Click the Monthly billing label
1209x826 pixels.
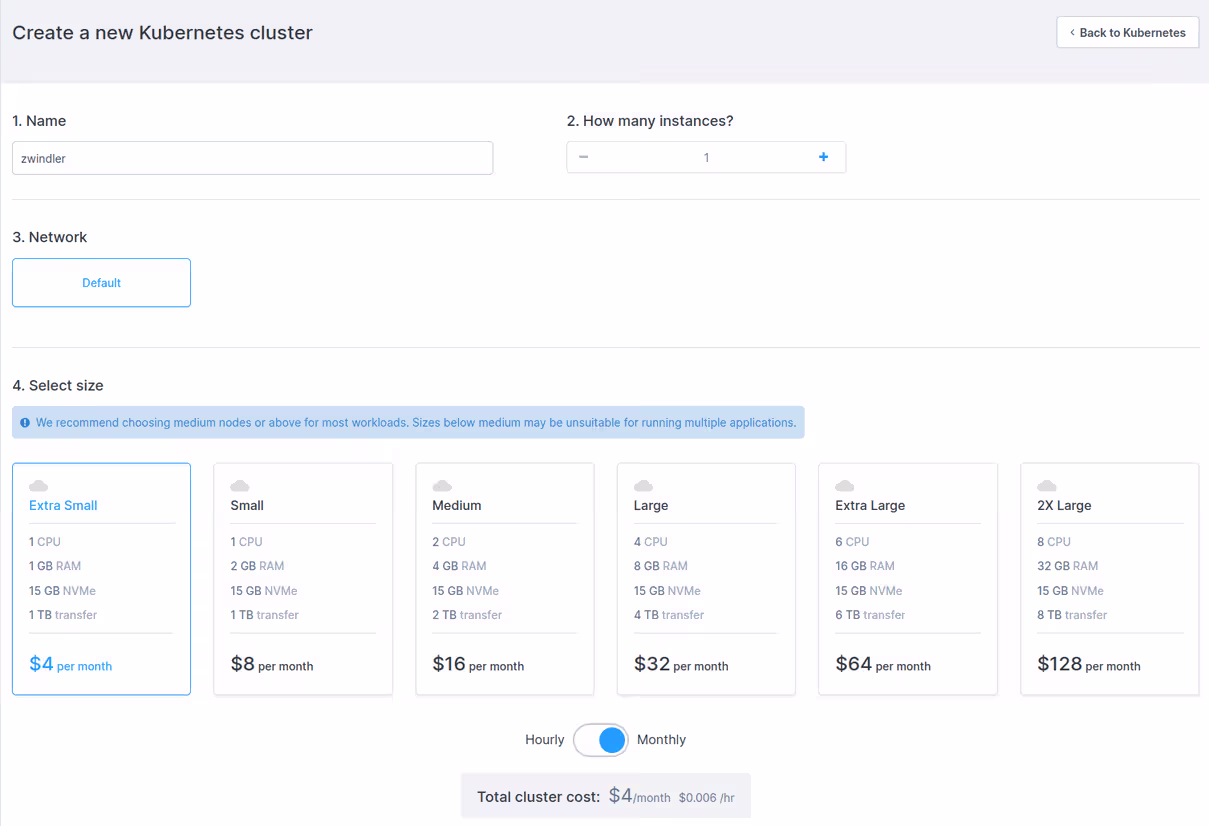[661, 740]
